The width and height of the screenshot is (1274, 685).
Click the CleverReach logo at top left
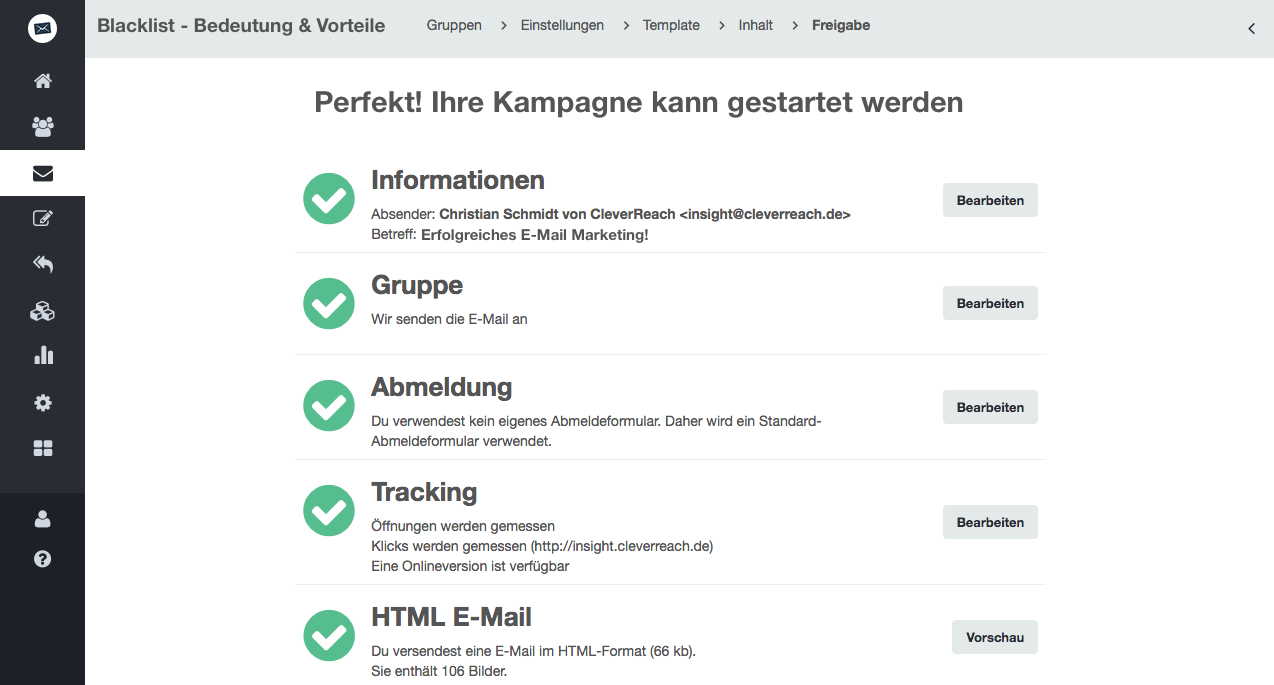[x=42, y=28]
